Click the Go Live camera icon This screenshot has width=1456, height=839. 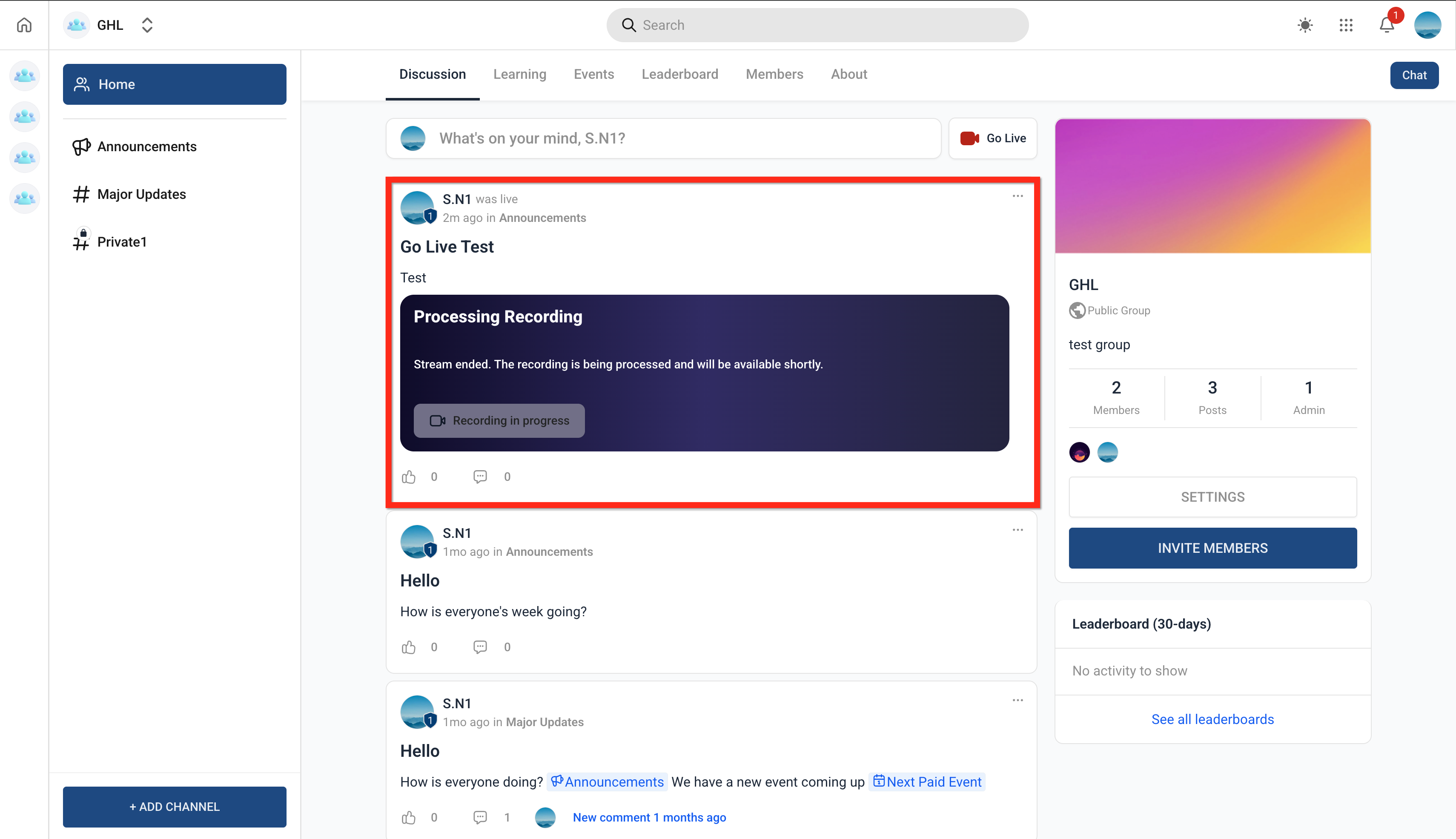(969, 138)
